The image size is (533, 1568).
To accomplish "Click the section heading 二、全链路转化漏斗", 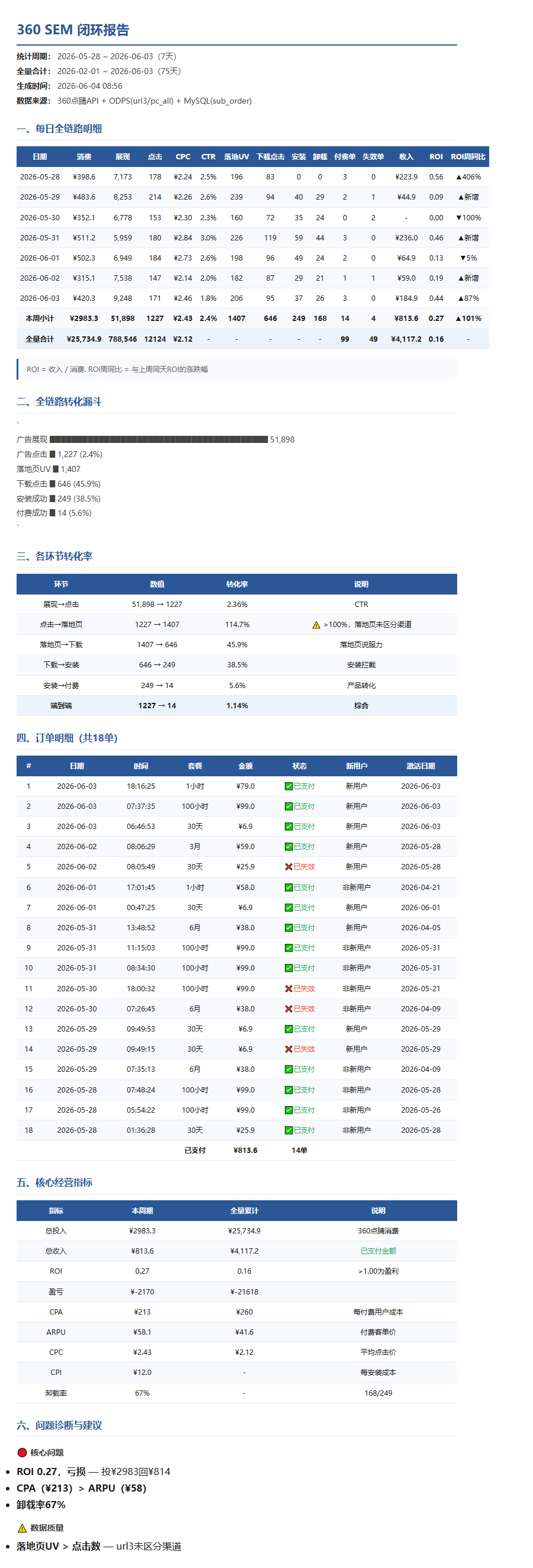I will click(x=59, y=401).
